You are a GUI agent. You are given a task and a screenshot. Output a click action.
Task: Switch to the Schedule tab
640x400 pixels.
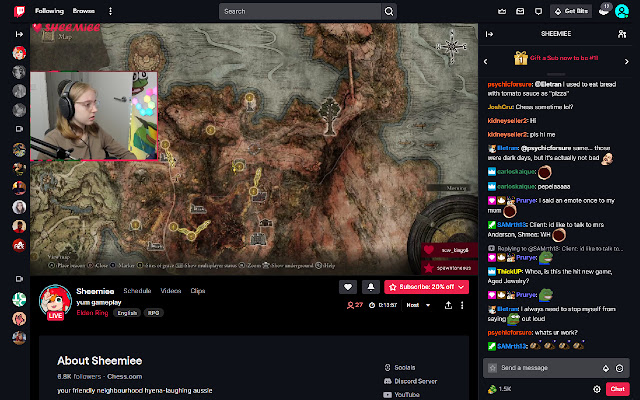click(137, 290)
